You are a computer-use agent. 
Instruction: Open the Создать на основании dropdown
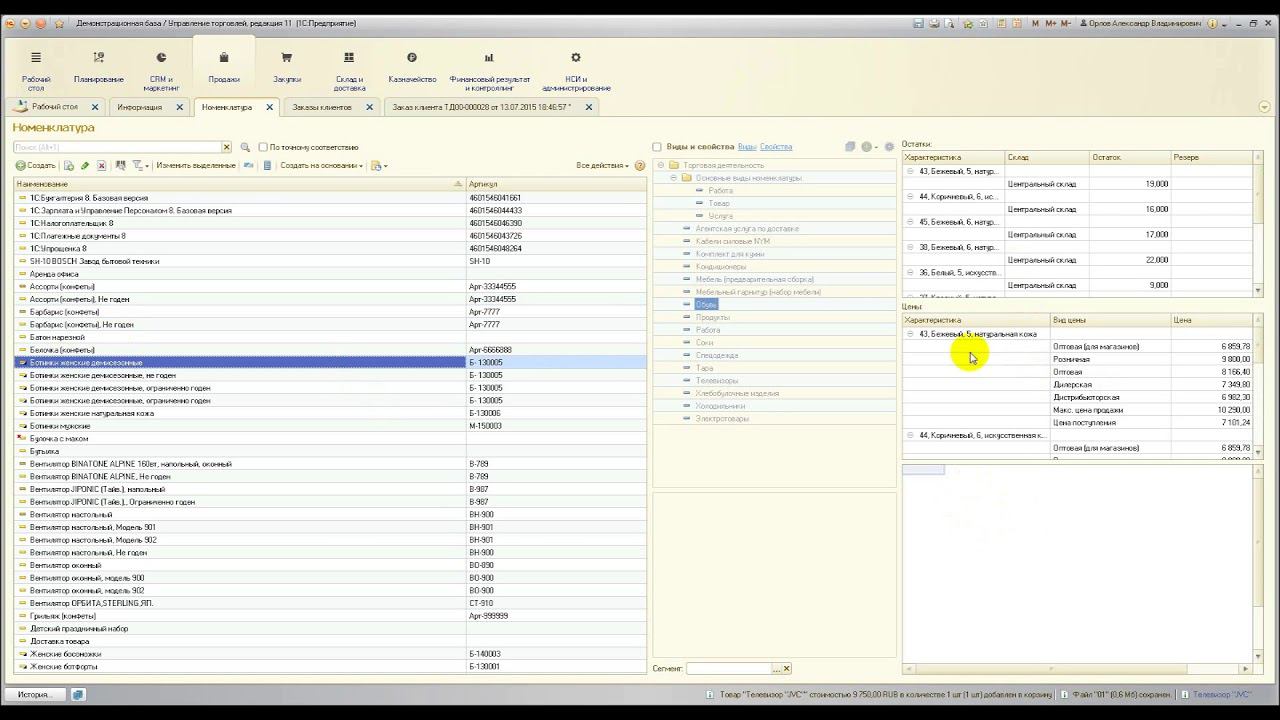(320, 166)
